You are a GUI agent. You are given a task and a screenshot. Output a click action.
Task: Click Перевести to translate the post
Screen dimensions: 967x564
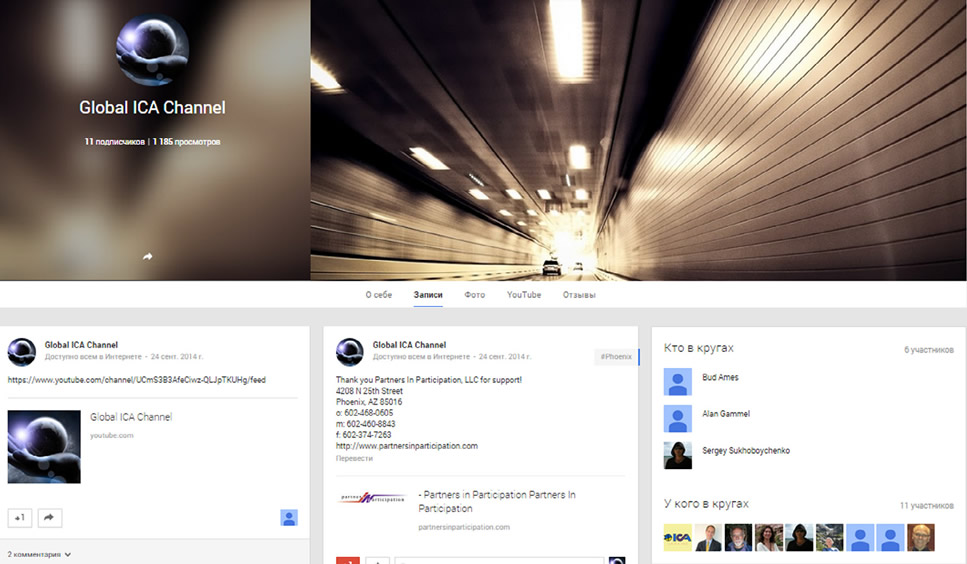coord(355,459)
